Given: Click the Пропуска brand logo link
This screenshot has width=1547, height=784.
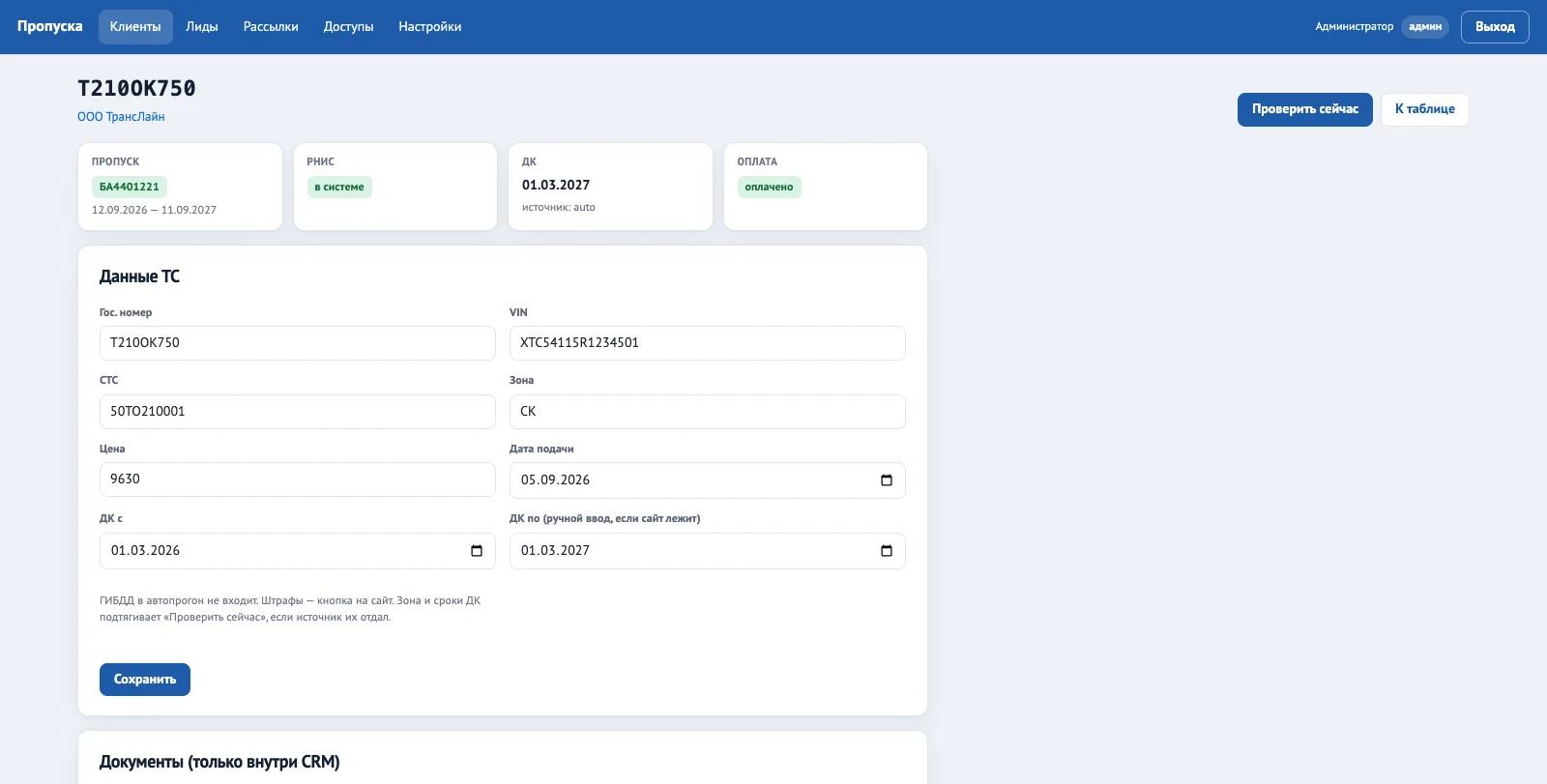Looking at the screenshot, I should [x=50, y=26].
